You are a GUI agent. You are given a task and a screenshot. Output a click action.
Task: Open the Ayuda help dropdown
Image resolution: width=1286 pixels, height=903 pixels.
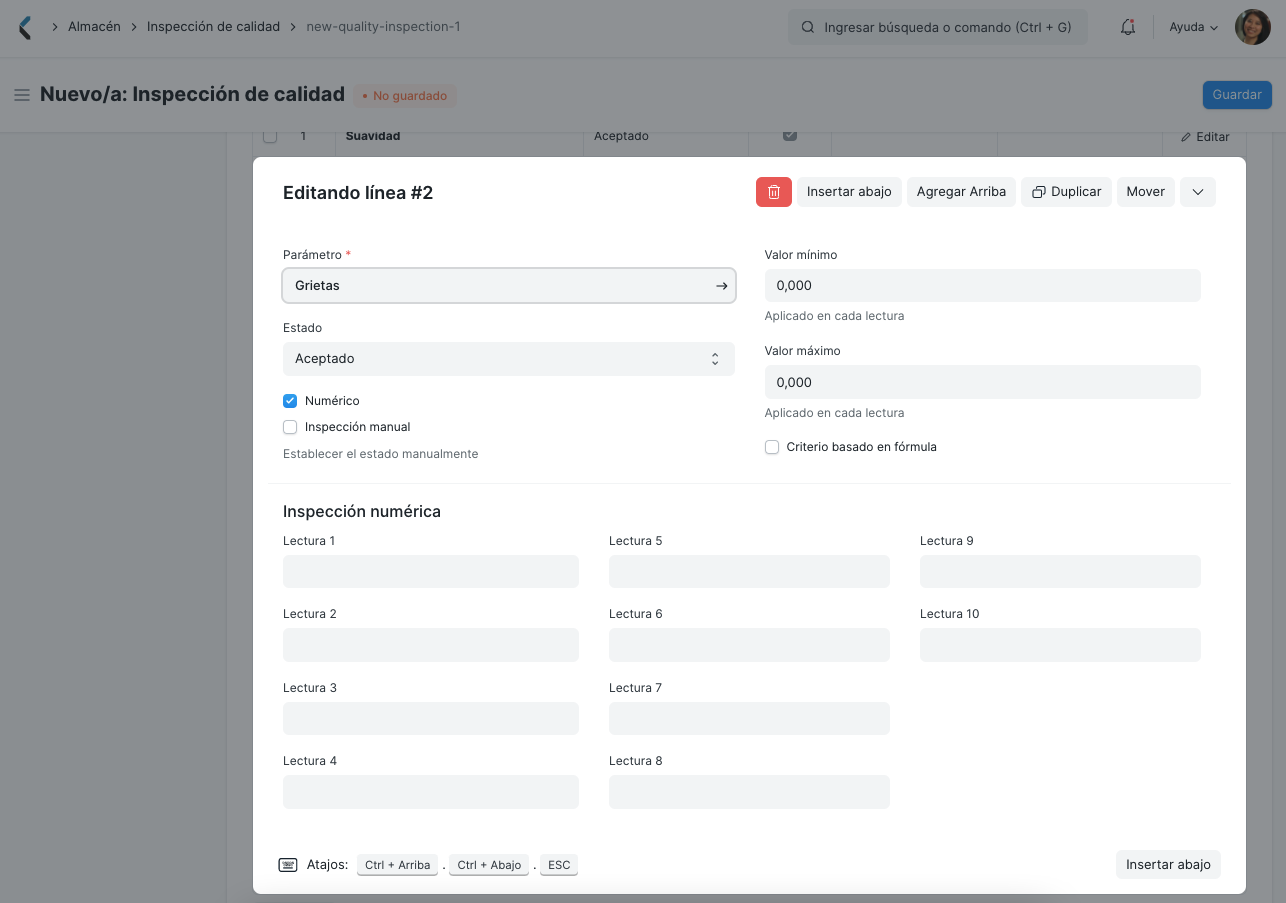(x=1194, y=27)
